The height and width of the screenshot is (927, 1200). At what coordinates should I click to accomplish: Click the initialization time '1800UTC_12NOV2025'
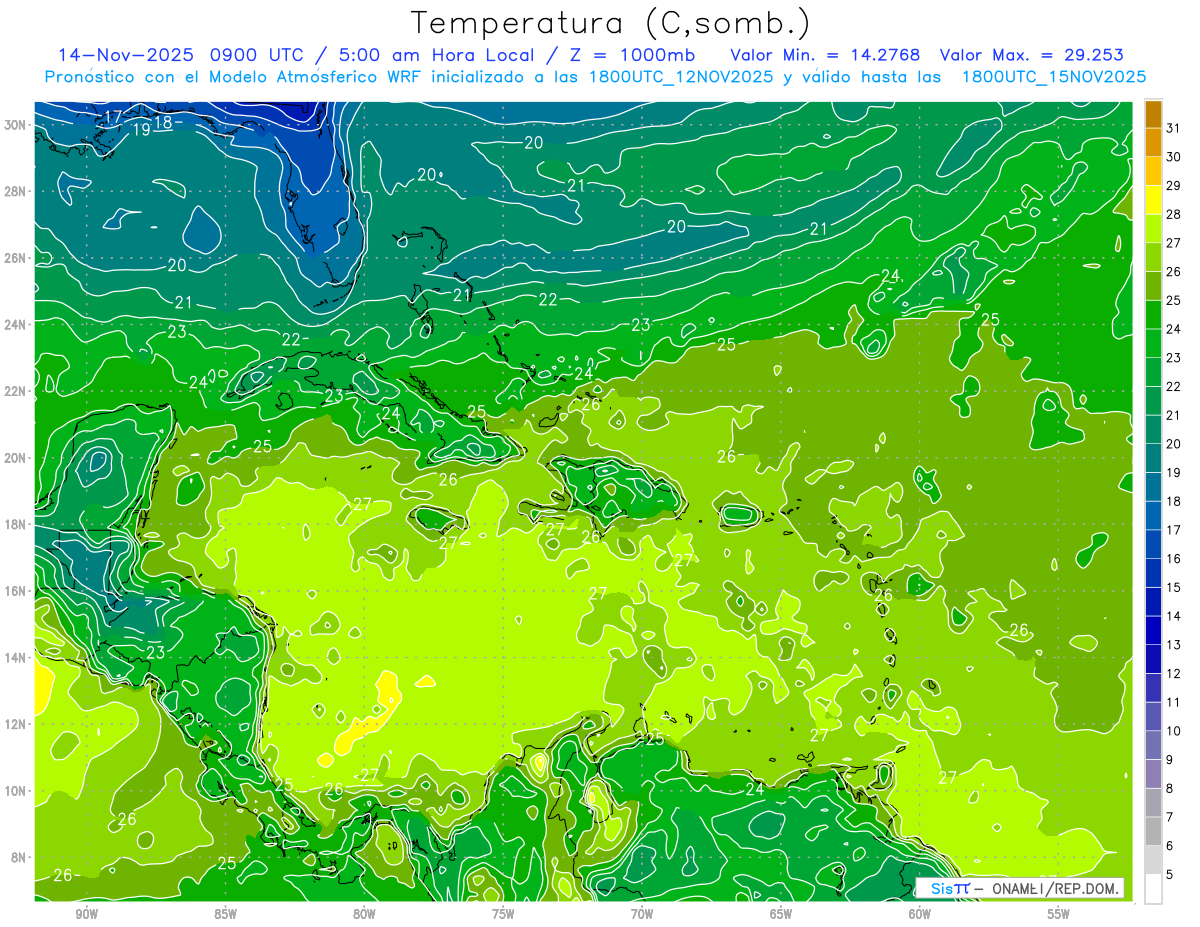(x=678, y=77)
